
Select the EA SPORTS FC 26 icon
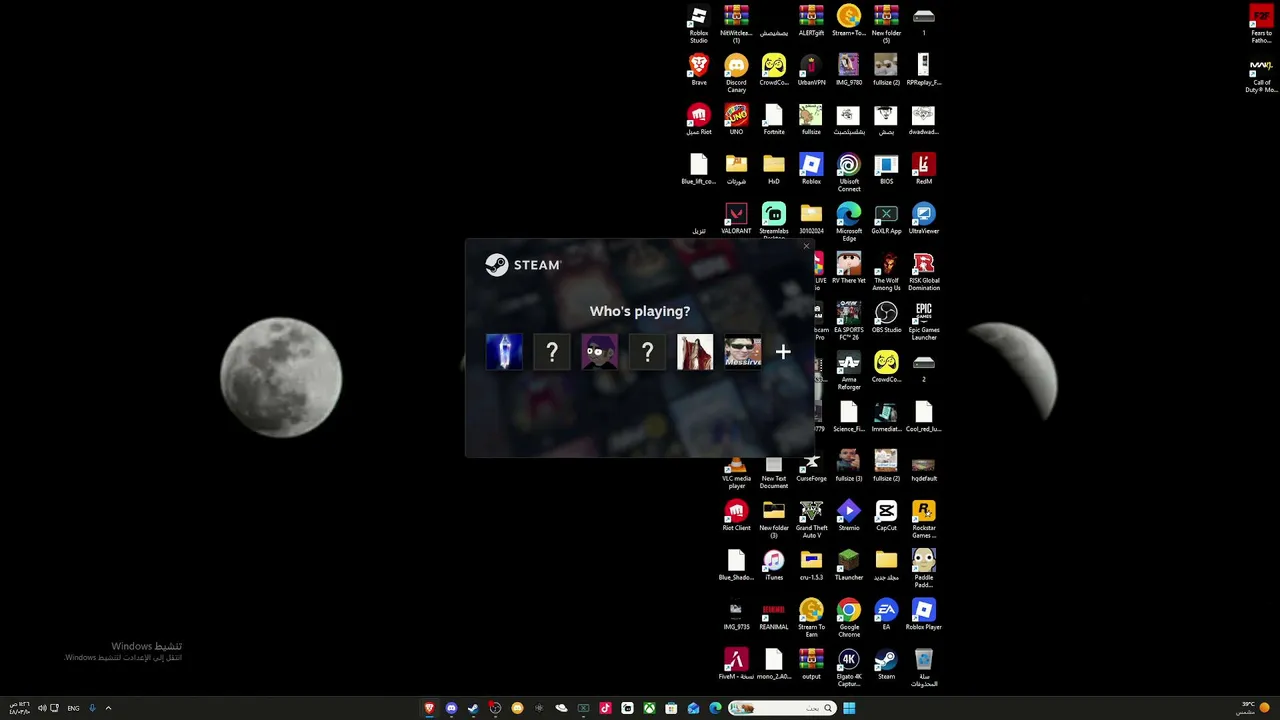[849, 321]
